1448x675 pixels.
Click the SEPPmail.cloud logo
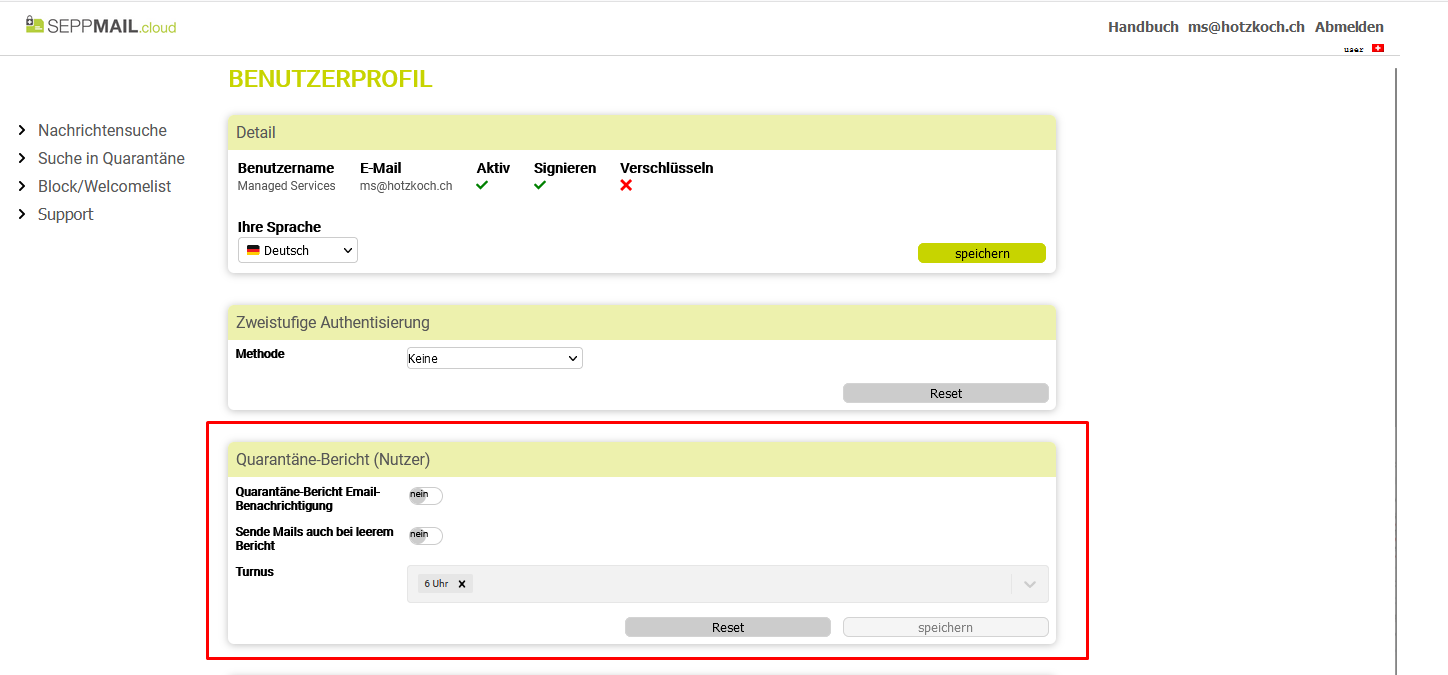101,26
